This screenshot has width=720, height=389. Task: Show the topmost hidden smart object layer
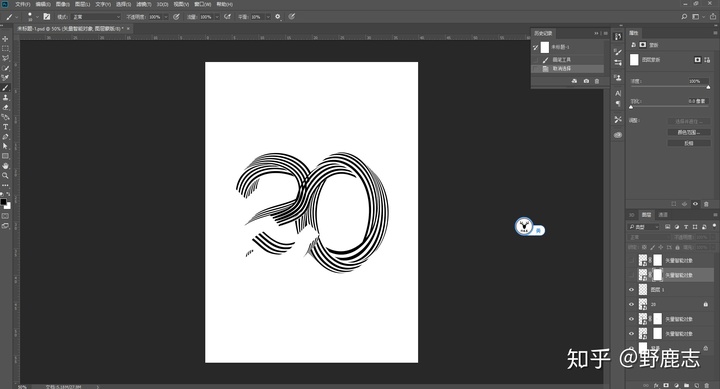click(631, 260)
